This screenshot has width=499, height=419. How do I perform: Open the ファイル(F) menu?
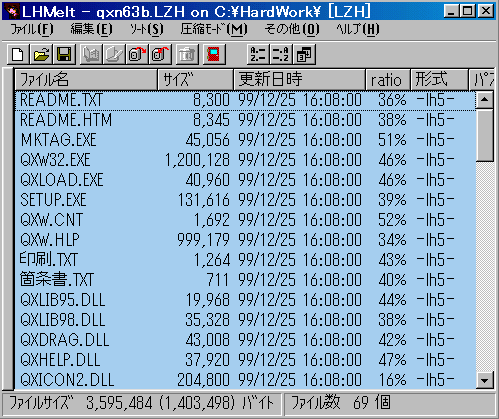click(x=32, y=30)
